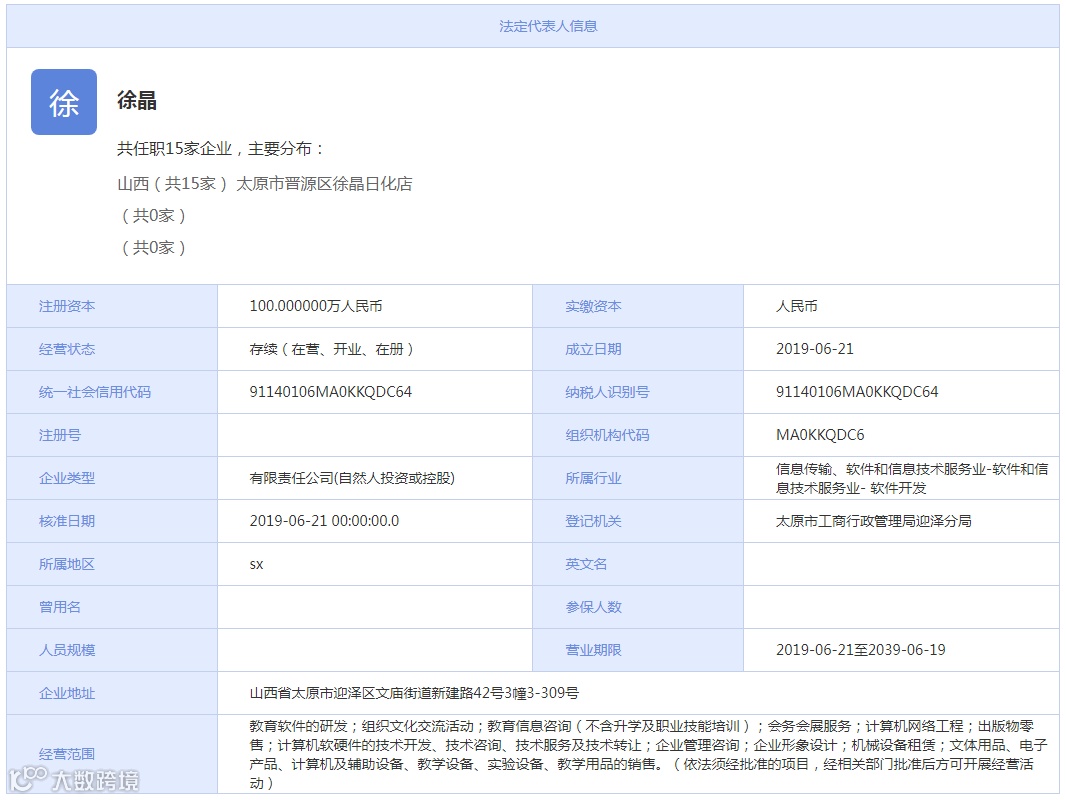Select the 注册号 label
The height and width of the screenshot is (800, 1066).
(60, 434)
